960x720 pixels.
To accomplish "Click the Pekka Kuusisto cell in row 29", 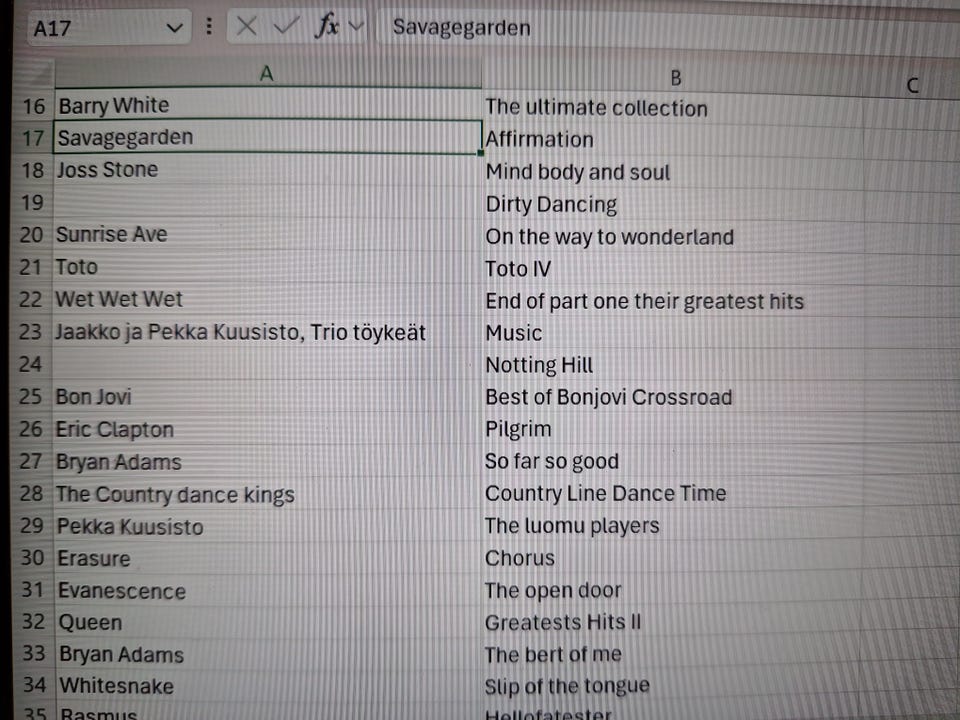I will click(268, 527).
